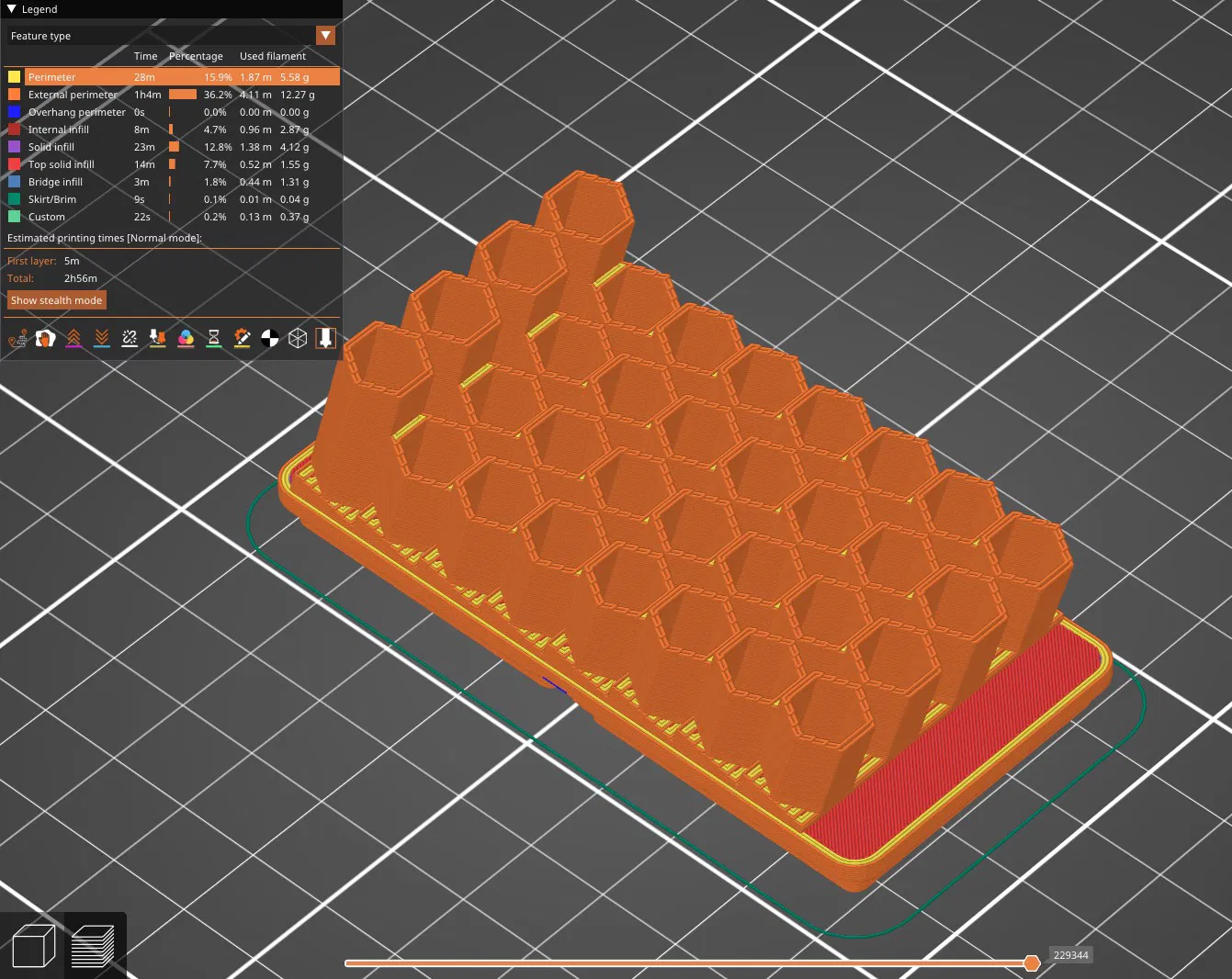Toggle Retractions visibility icon
The height and width of the screenshot is (979, 1232).
point(73,339)
